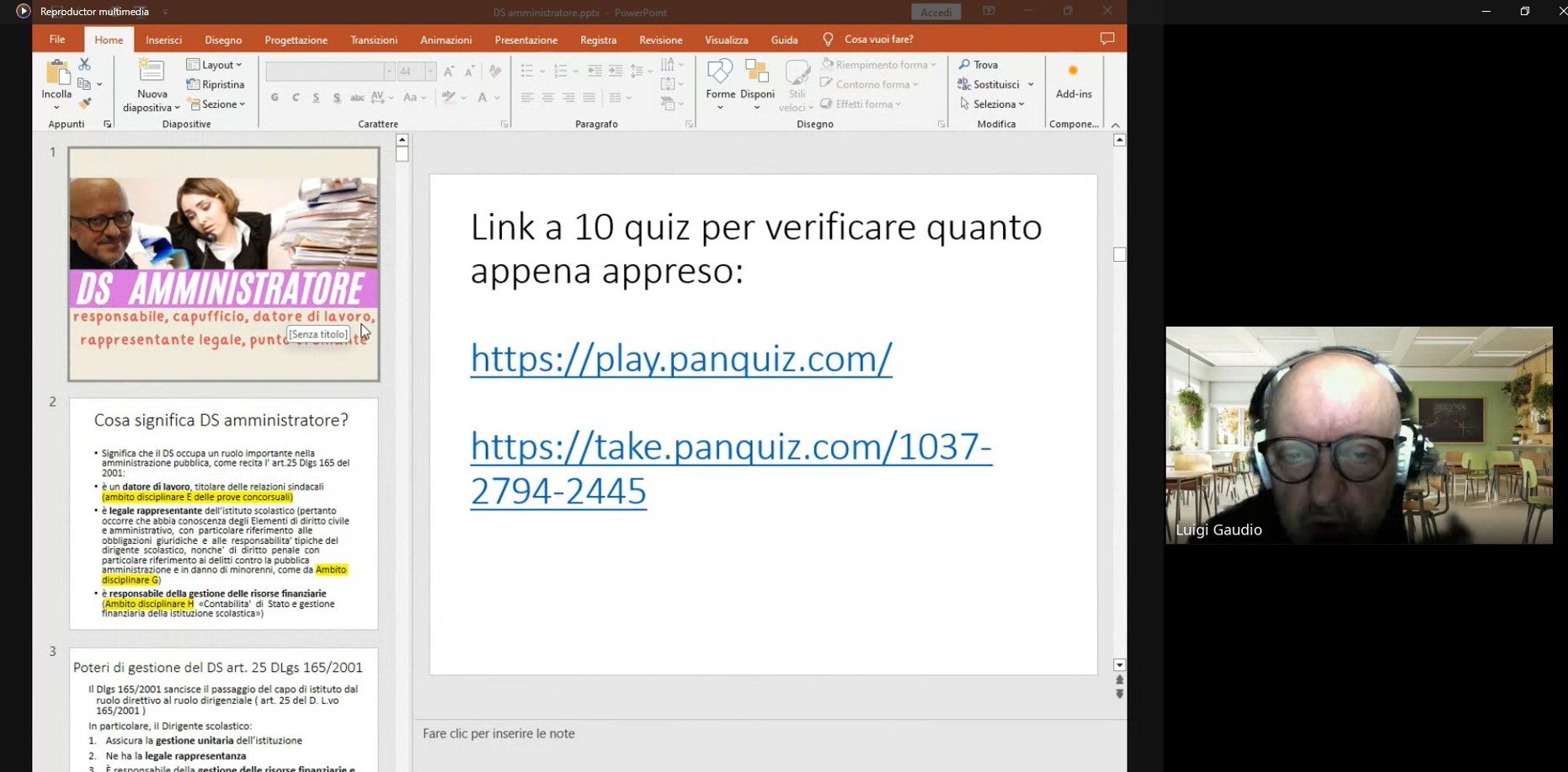
Task: Open the Forme shapes gallery
Action: point(720,84)
